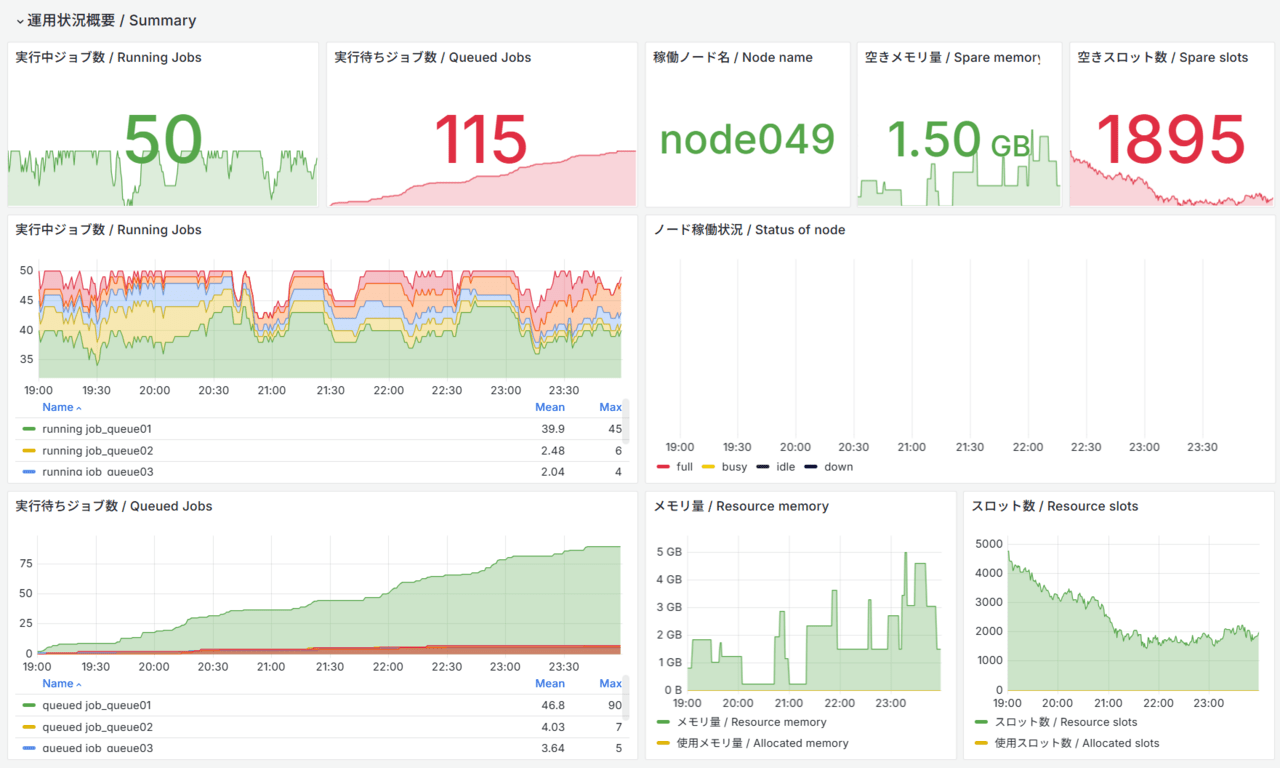Sort the Queued Jobs legend by Mean column

click(x=549, y=683)
